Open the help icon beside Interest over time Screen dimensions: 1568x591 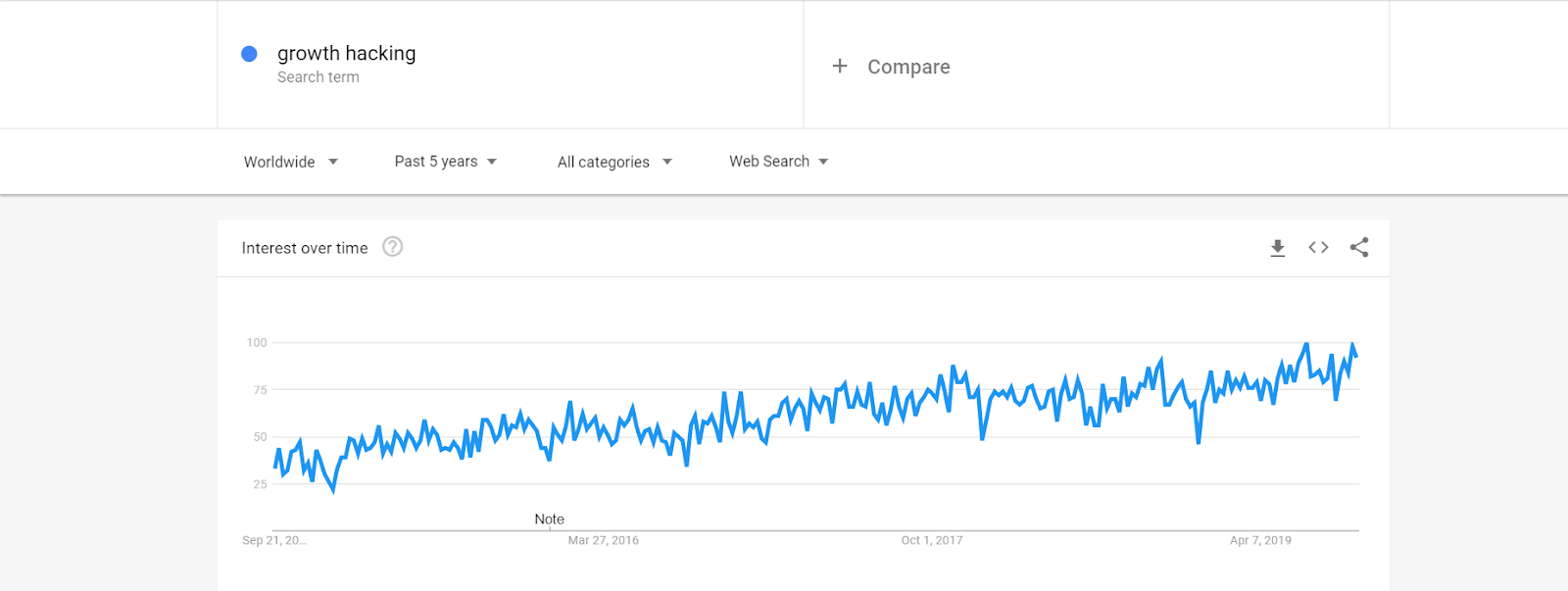[x=392, y=247]
